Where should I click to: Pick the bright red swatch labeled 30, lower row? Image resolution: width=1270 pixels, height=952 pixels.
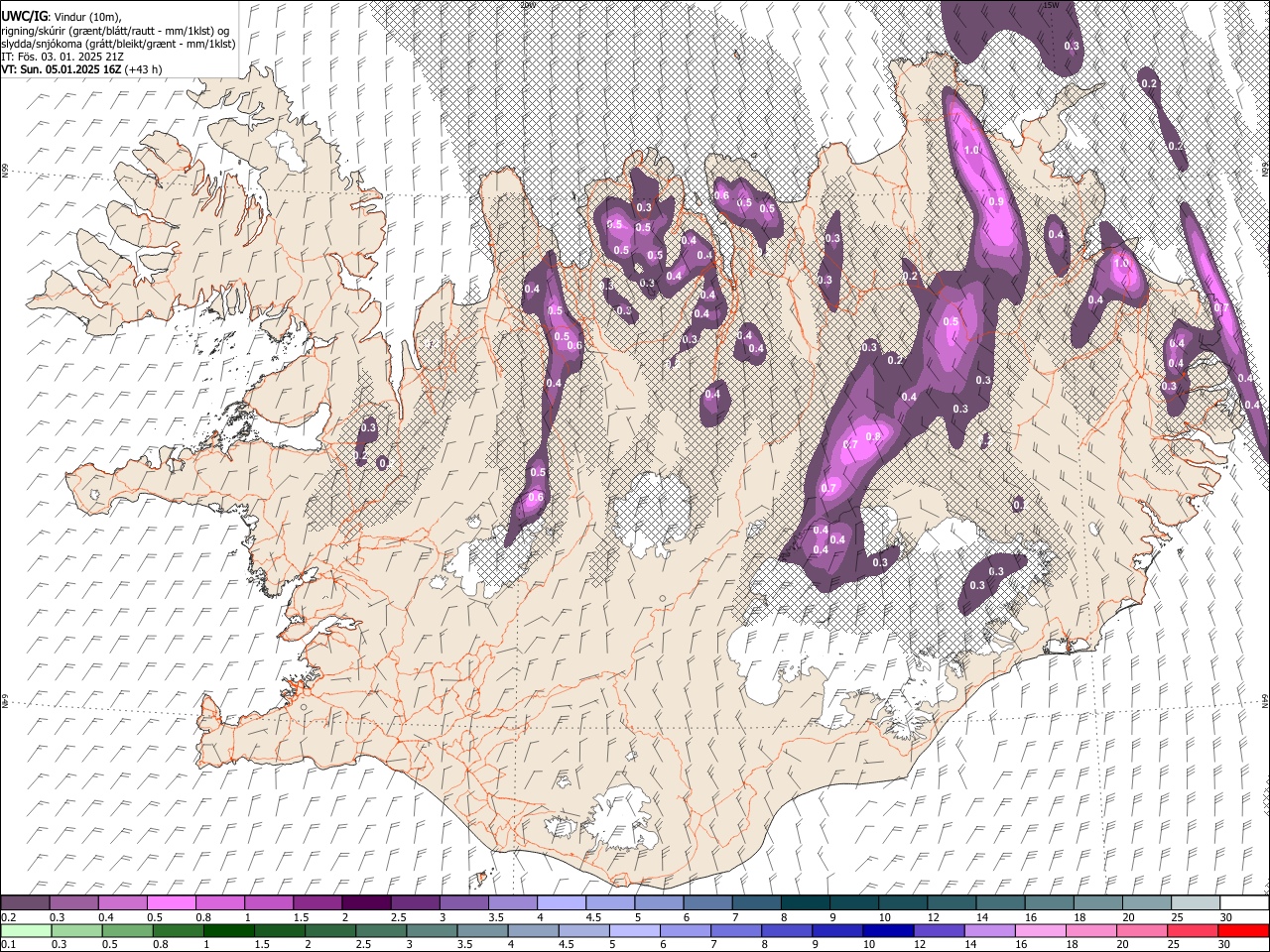1243,930
